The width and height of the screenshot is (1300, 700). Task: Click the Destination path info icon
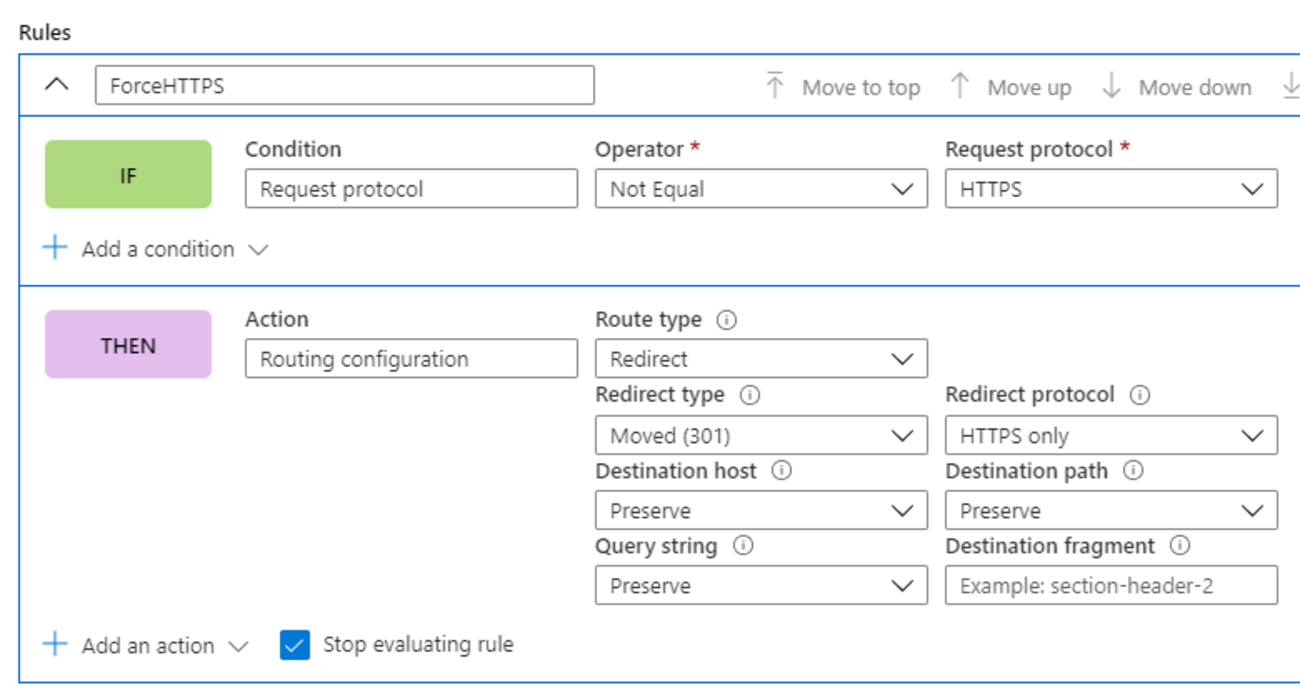1133,471
